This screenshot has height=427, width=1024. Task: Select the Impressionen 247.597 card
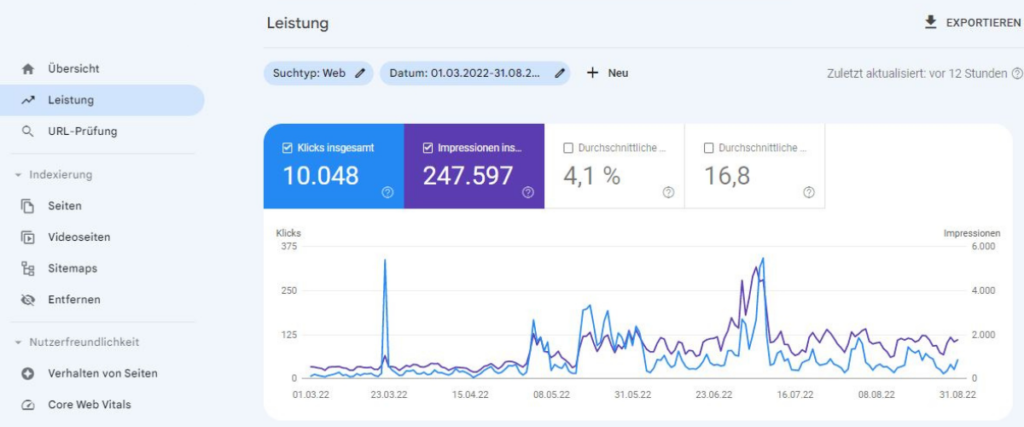click(474, 166)
